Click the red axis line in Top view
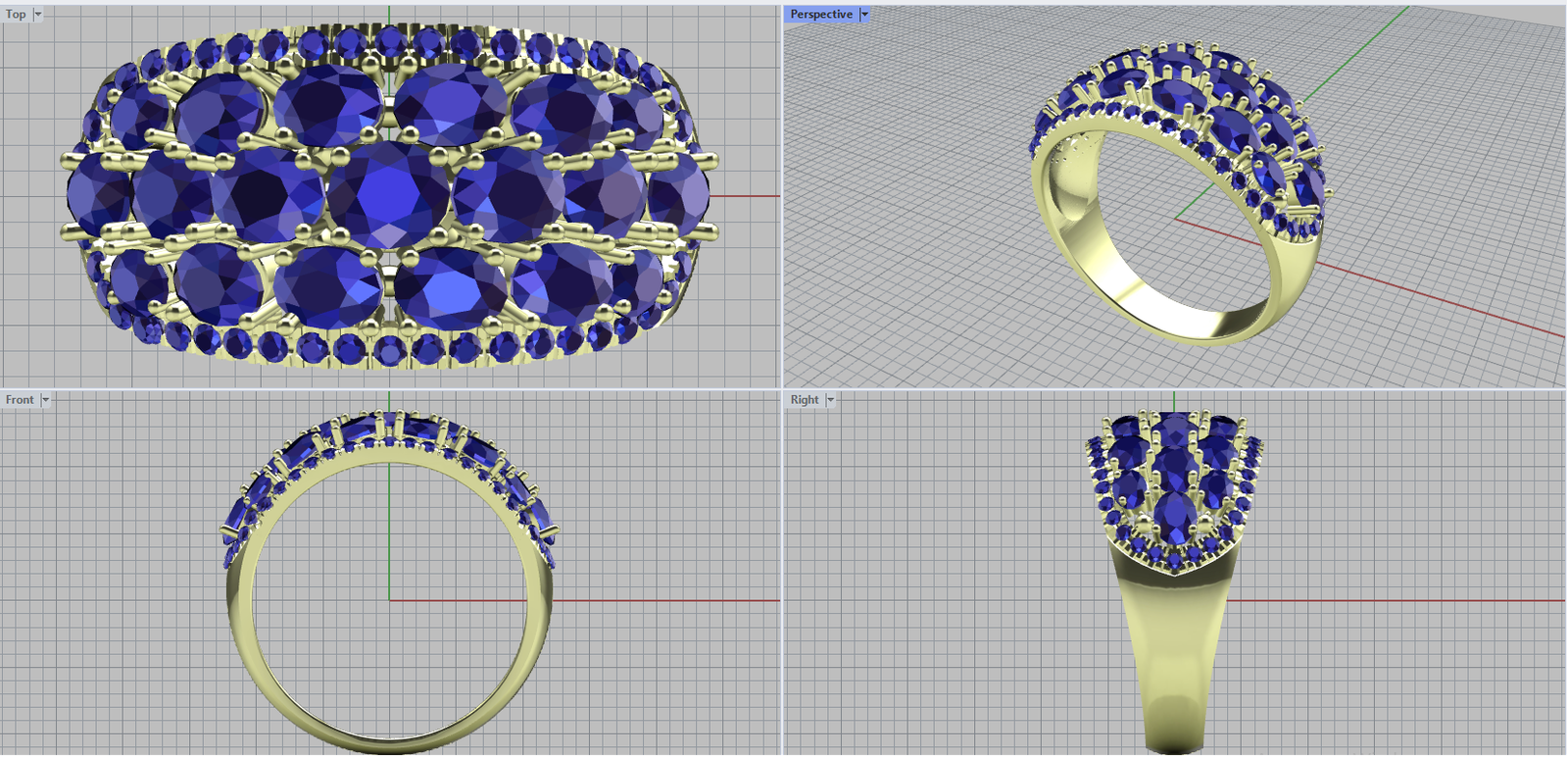This screenshot has width=1568, height=757. point(745,196)
